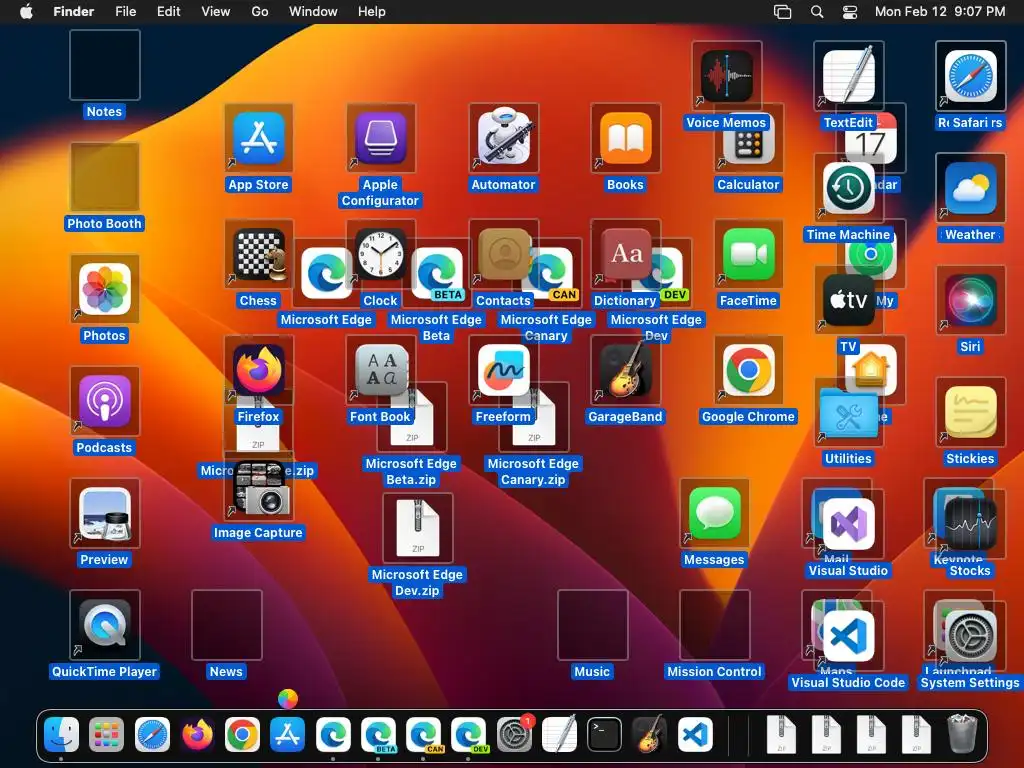
Task: Click the Weather desktop icon
Action: [x=970, y=188]
